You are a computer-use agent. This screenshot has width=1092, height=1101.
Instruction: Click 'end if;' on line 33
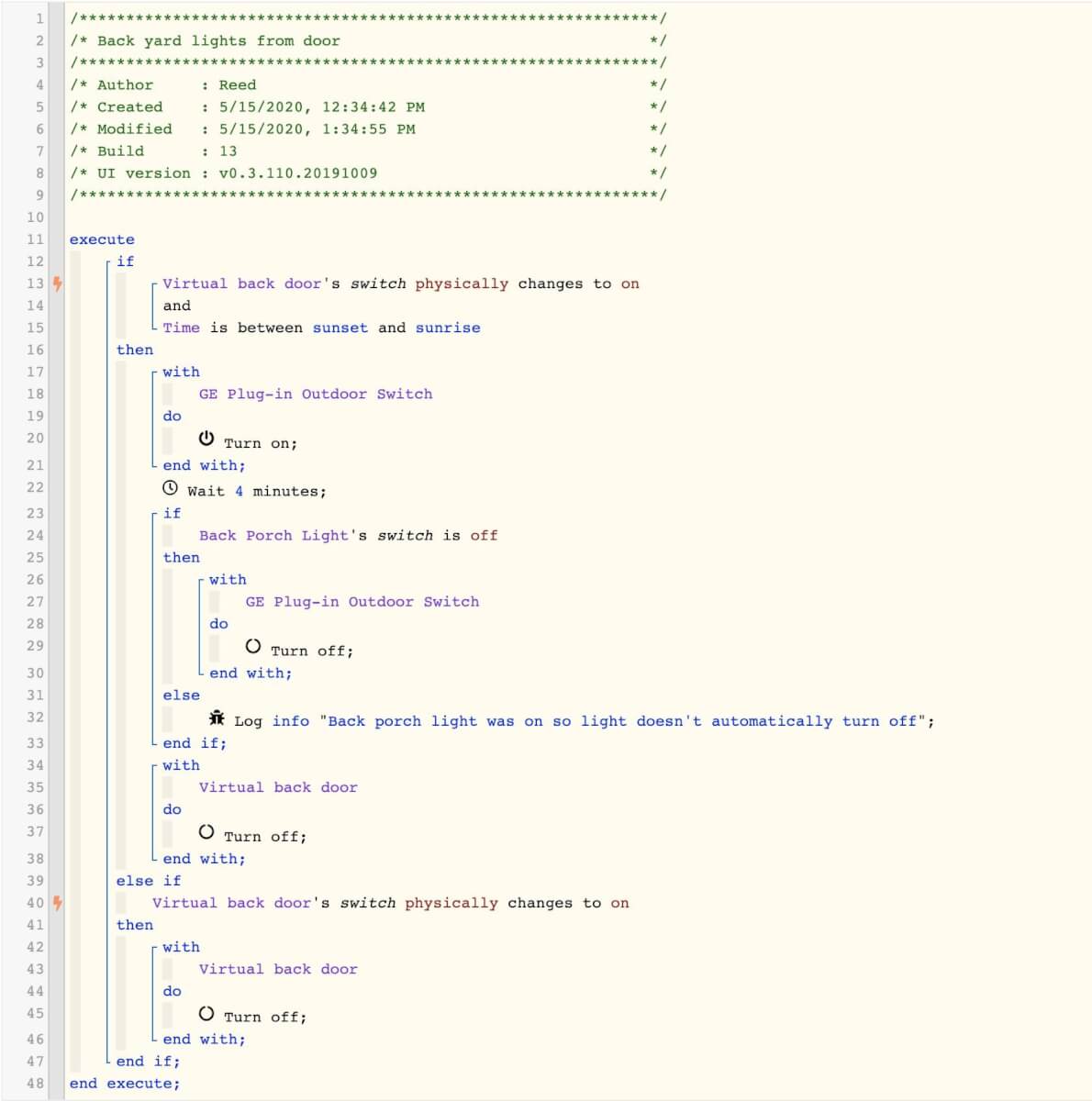[x=195, y=743]
